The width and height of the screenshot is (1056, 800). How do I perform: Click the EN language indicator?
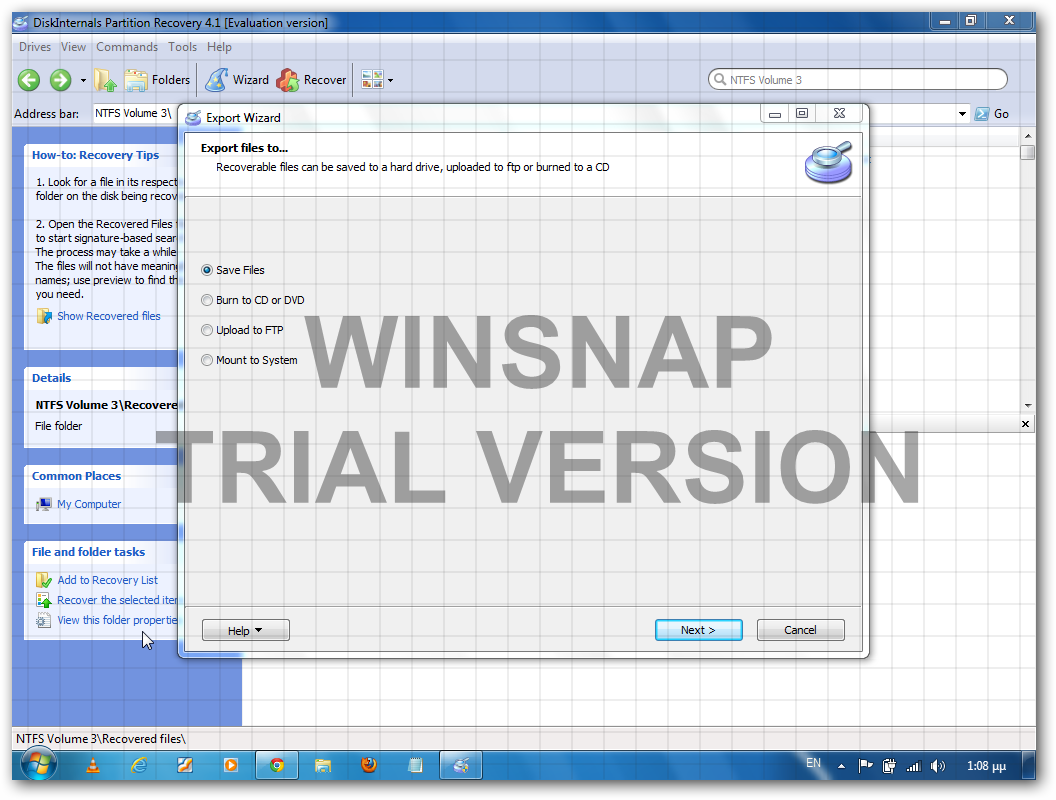point(814,762)
